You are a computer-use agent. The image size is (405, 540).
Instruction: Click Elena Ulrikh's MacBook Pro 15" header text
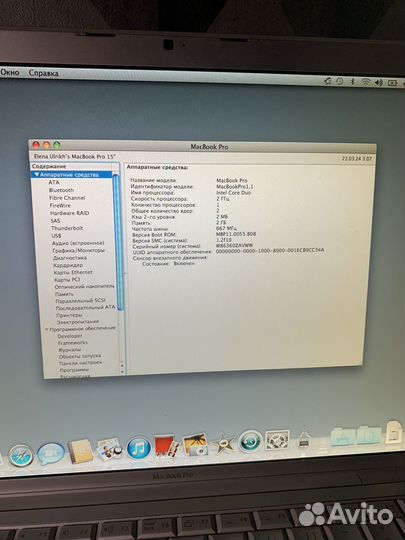click(x=74, y=156)
